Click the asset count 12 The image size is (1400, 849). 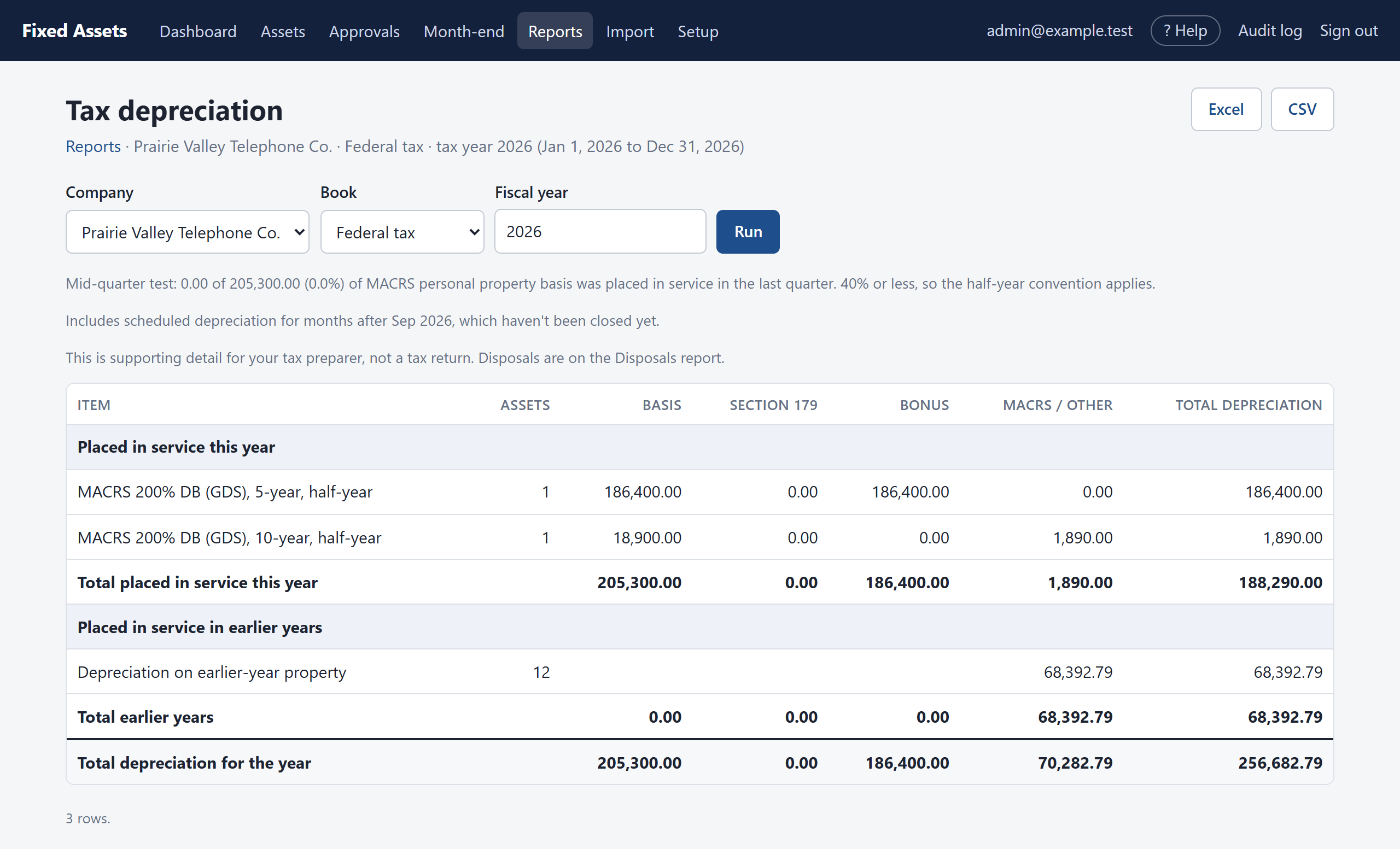(x=541, y=672)
